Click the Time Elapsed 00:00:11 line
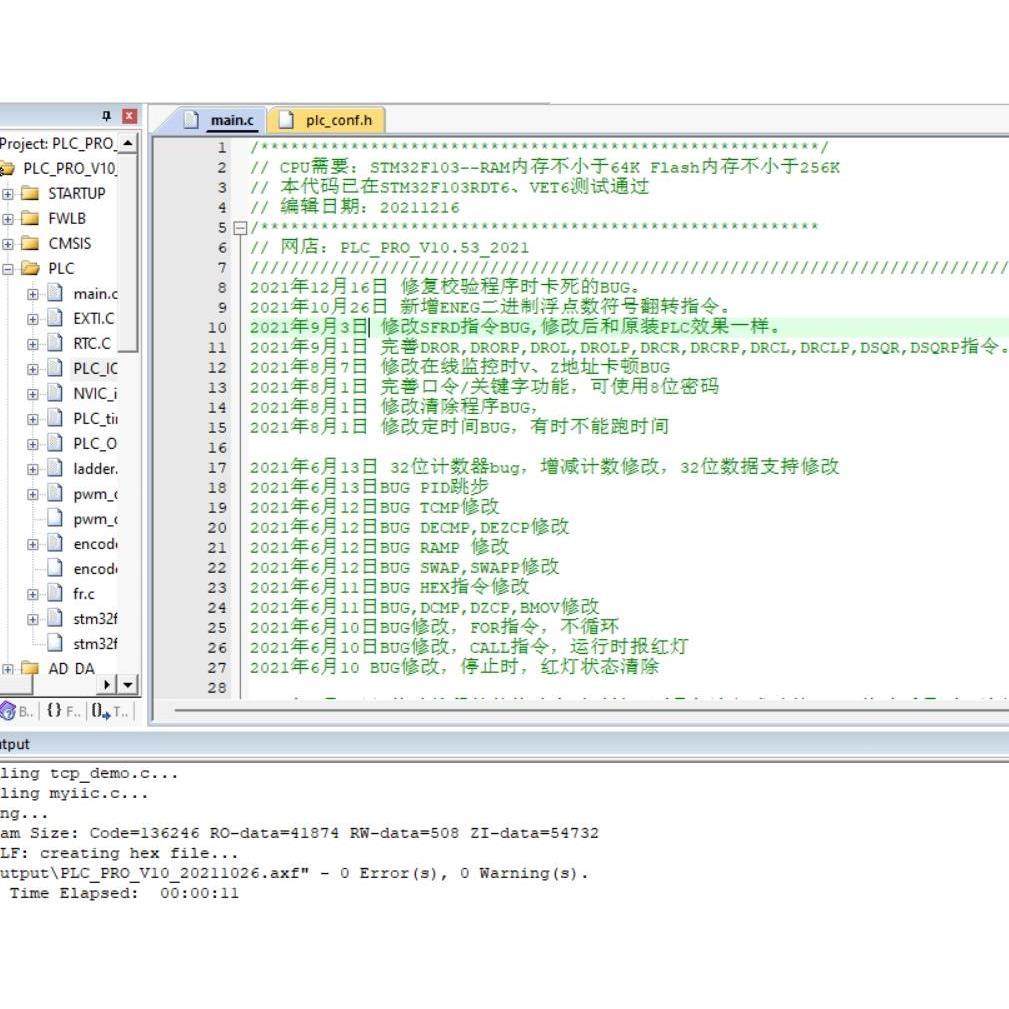The height and width of the screenshot is (1009, 1009). (124, 893)
